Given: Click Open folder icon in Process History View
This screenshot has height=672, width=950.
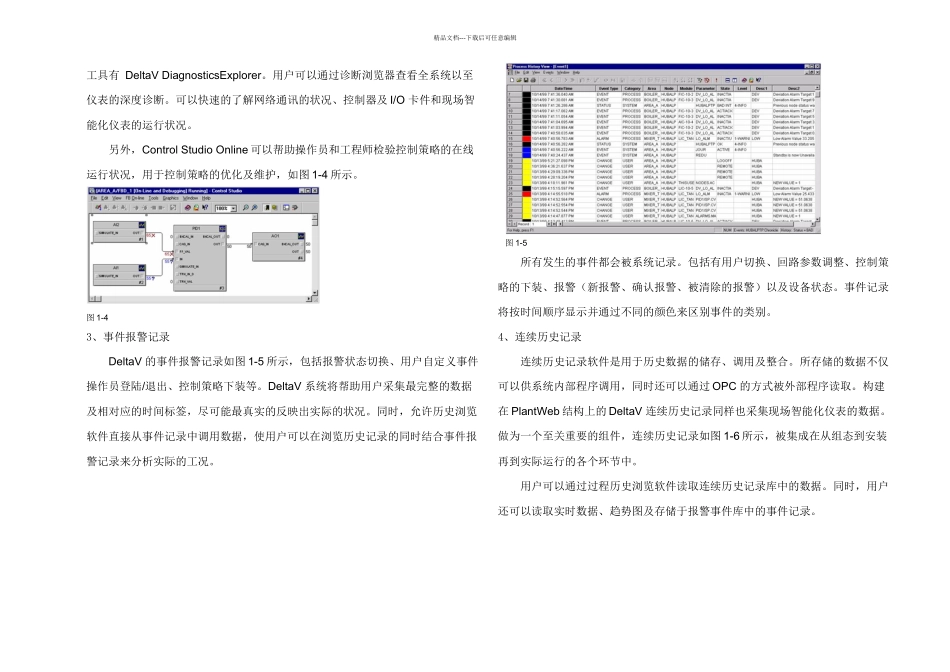Looking at the screenshot, I should pos(519,80).
